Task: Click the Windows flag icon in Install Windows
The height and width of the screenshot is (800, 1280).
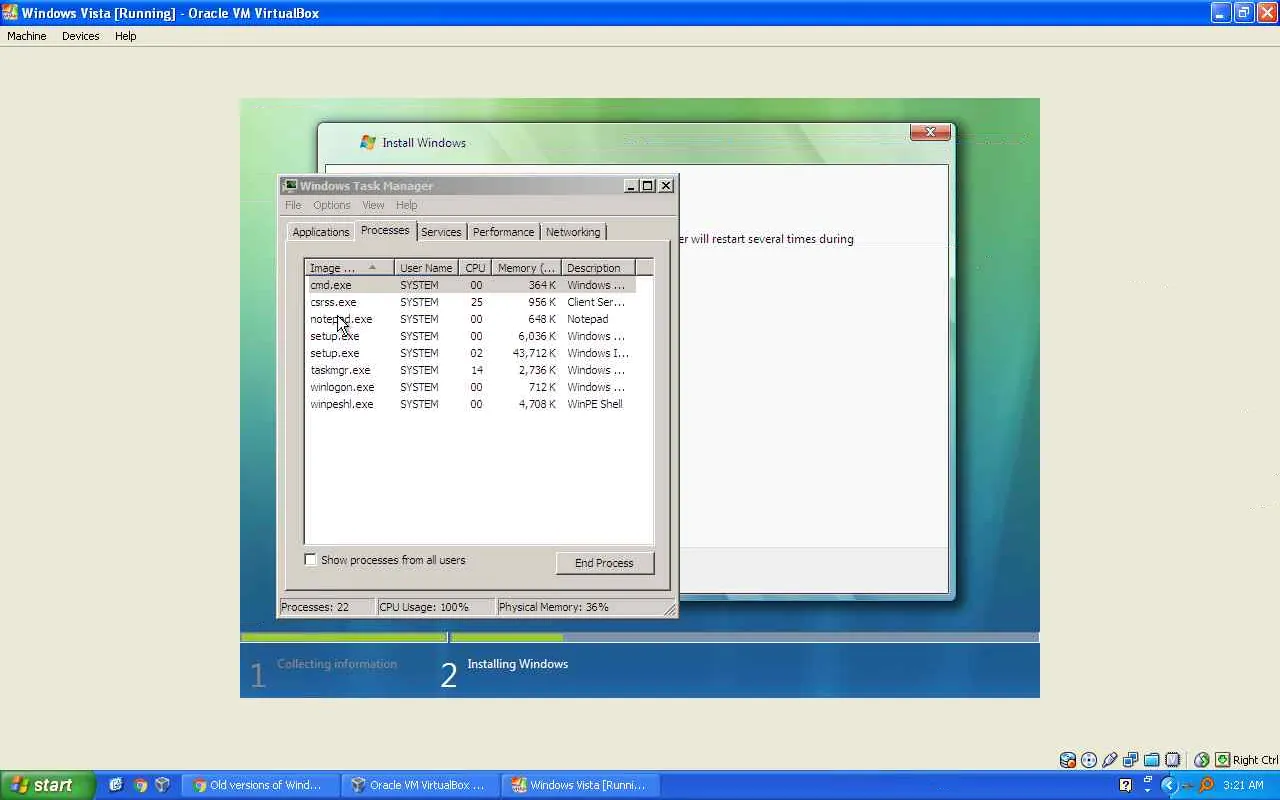Action: tap(368, 142)
